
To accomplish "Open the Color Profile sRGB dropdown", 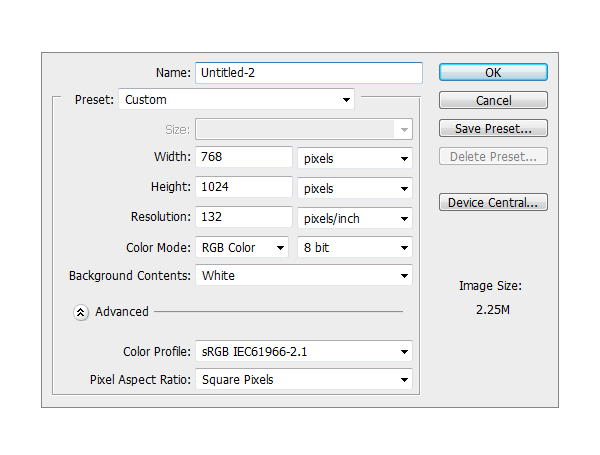I will coord(304,351).
